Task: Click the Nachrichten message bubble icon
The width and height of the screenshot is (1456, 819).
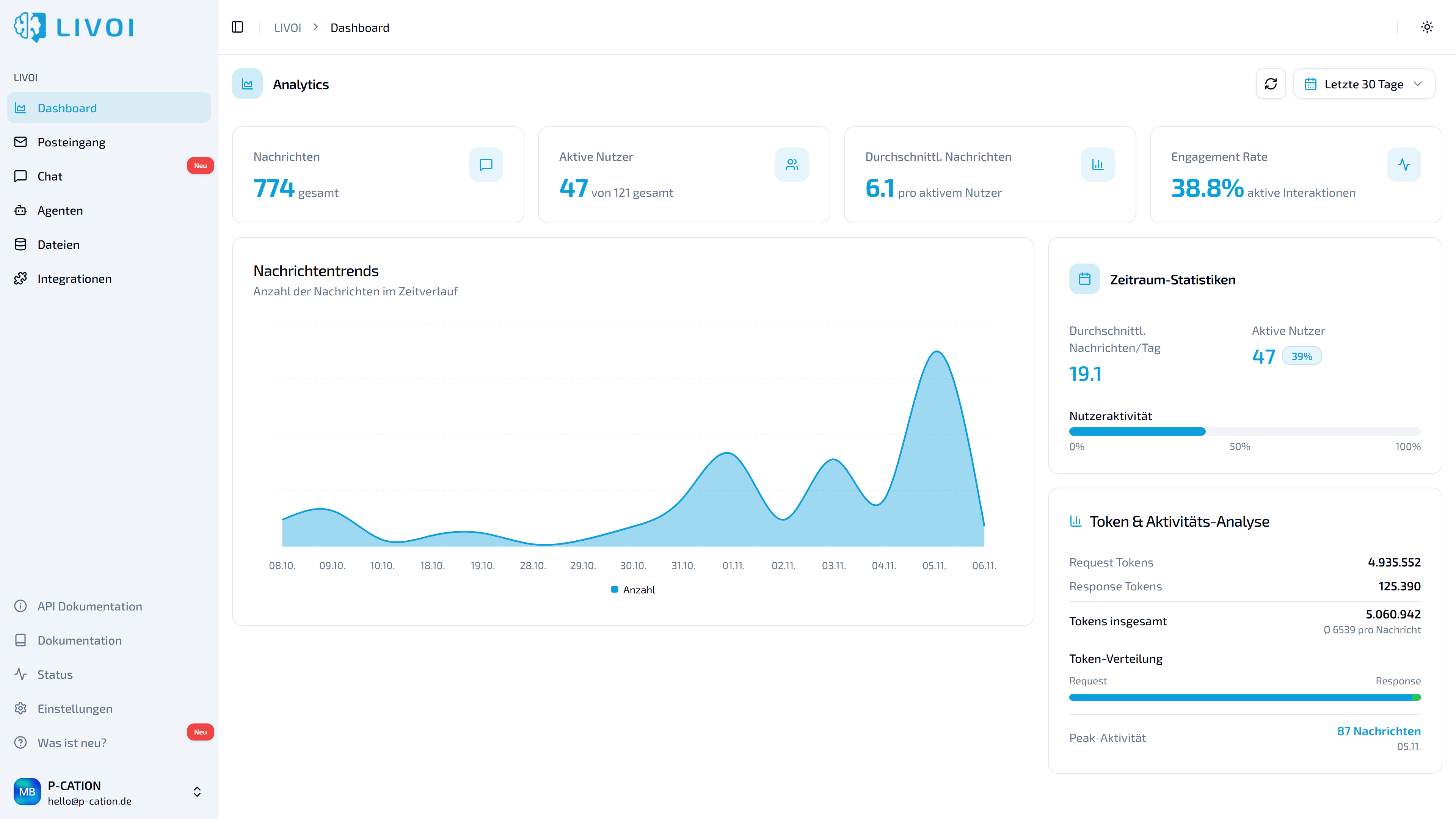Action: (485, 165)
